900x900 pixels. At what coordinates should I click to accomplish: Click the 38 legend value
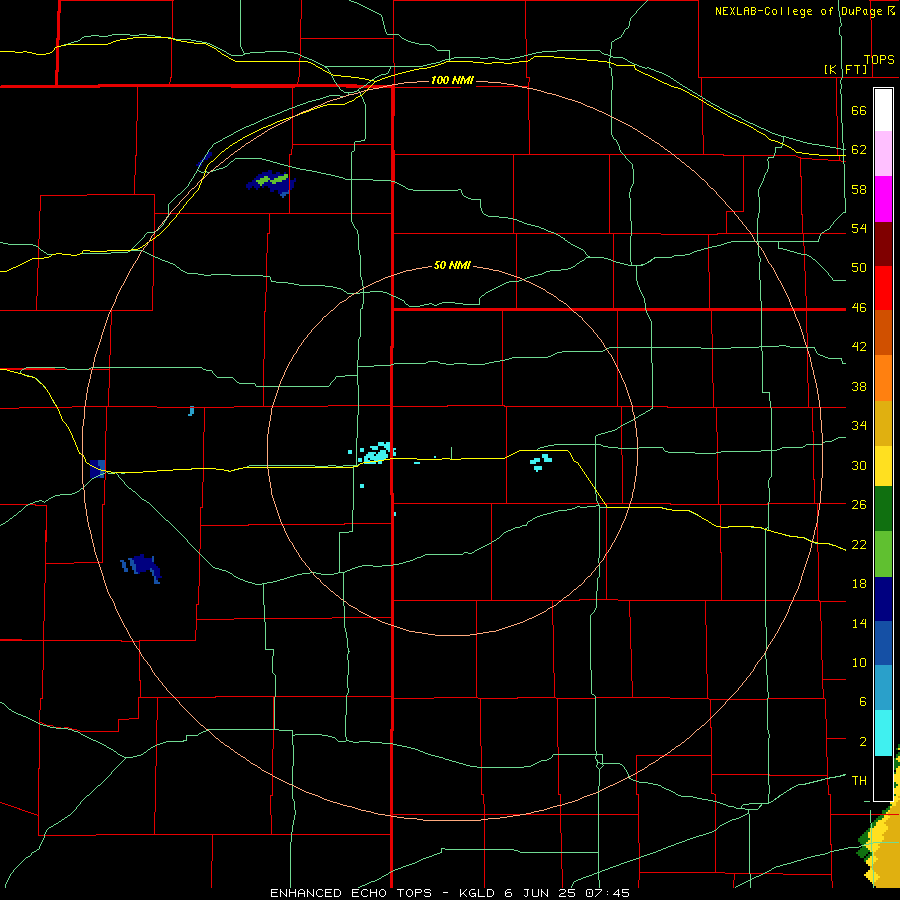click(x=859, y=386)
